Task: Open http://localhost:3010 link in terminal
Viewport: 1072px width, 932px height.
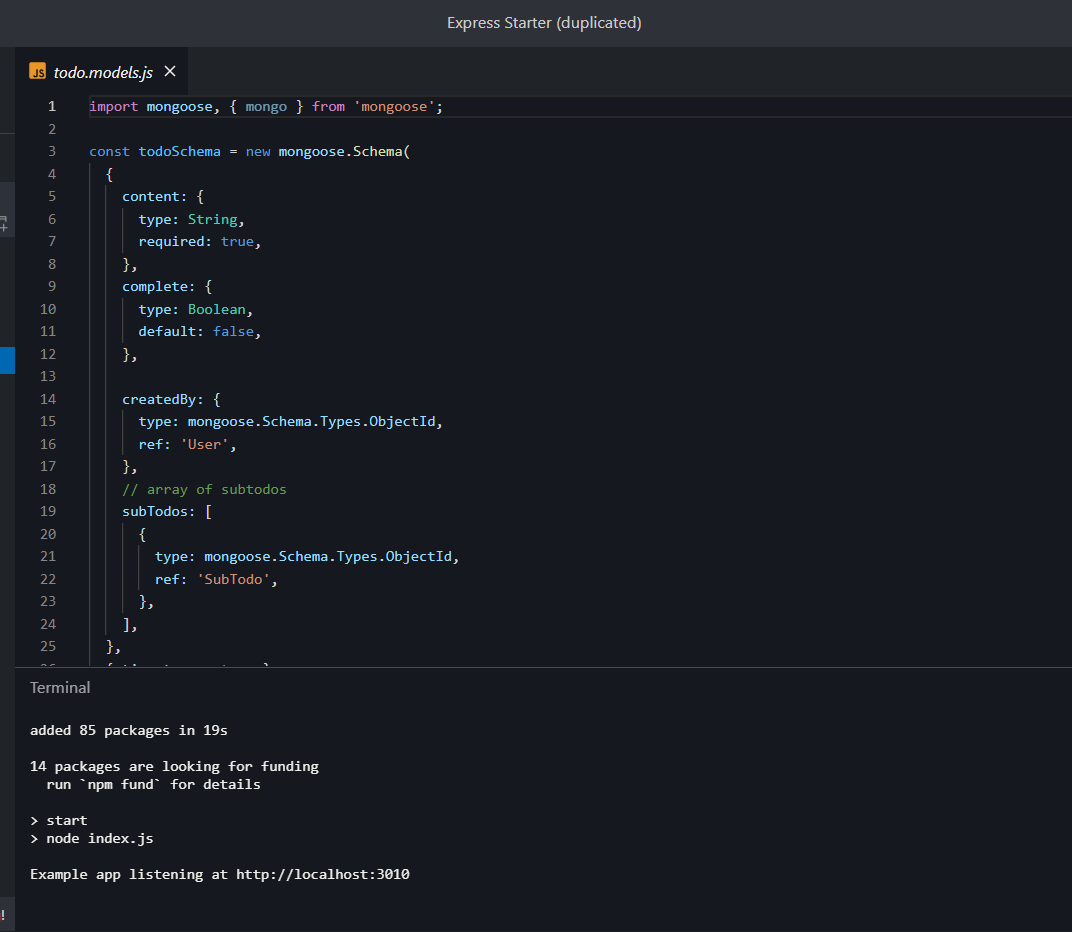Action: (323, 875)
